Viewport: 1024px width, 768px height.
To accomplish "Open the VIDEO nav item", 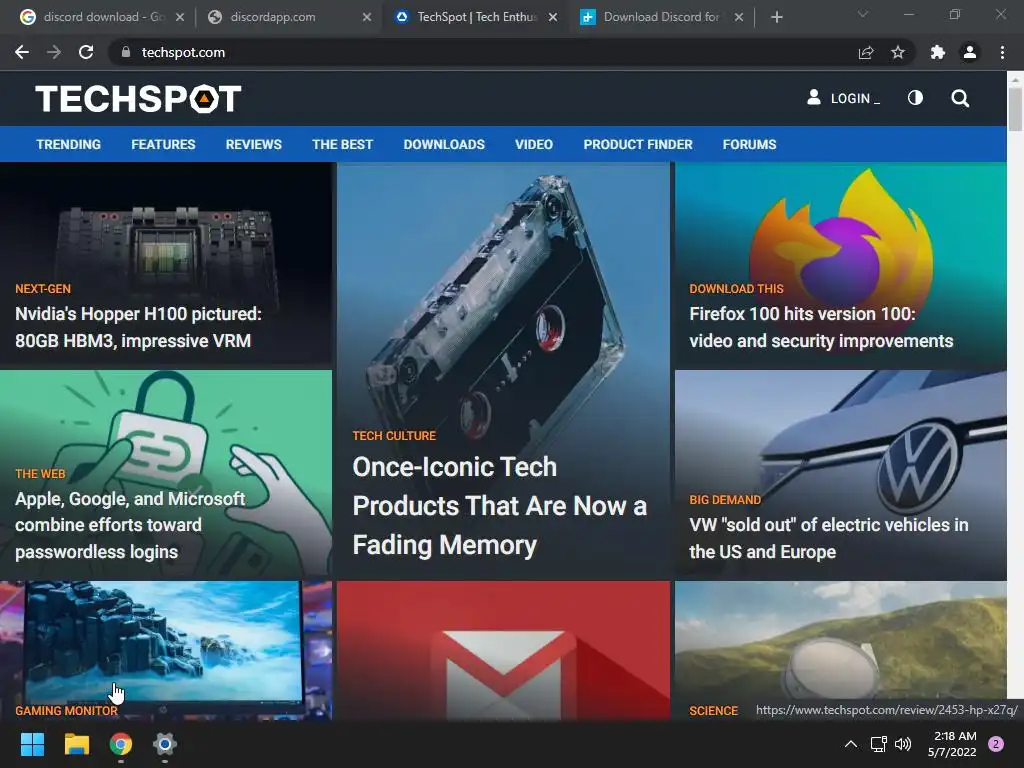I will 534,144.
